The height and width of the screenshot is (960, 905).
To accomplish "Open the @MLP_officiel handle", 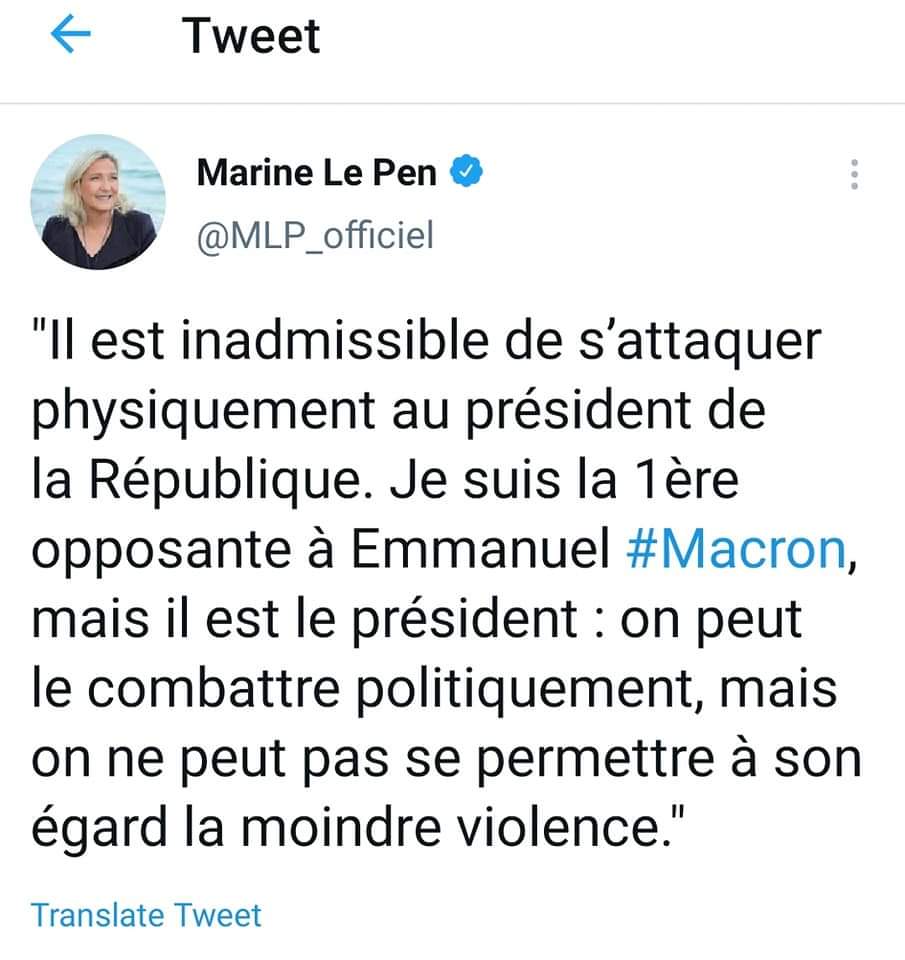I will 315,236.
